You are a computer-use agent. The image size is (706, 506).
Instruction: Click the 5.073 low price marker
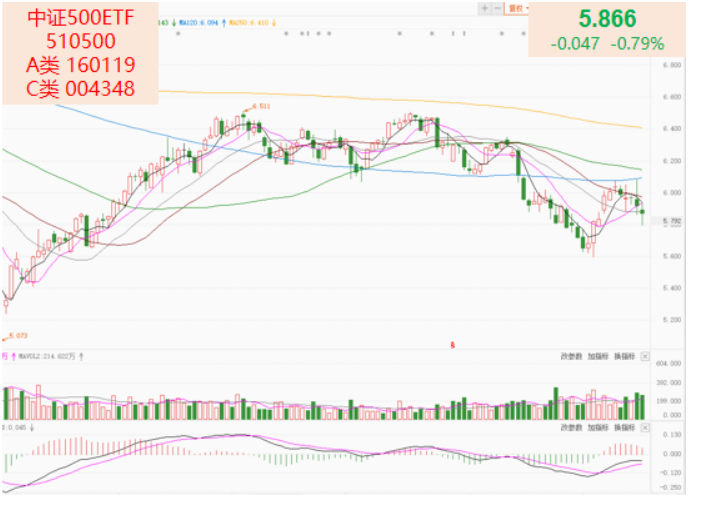coord(18,336)
